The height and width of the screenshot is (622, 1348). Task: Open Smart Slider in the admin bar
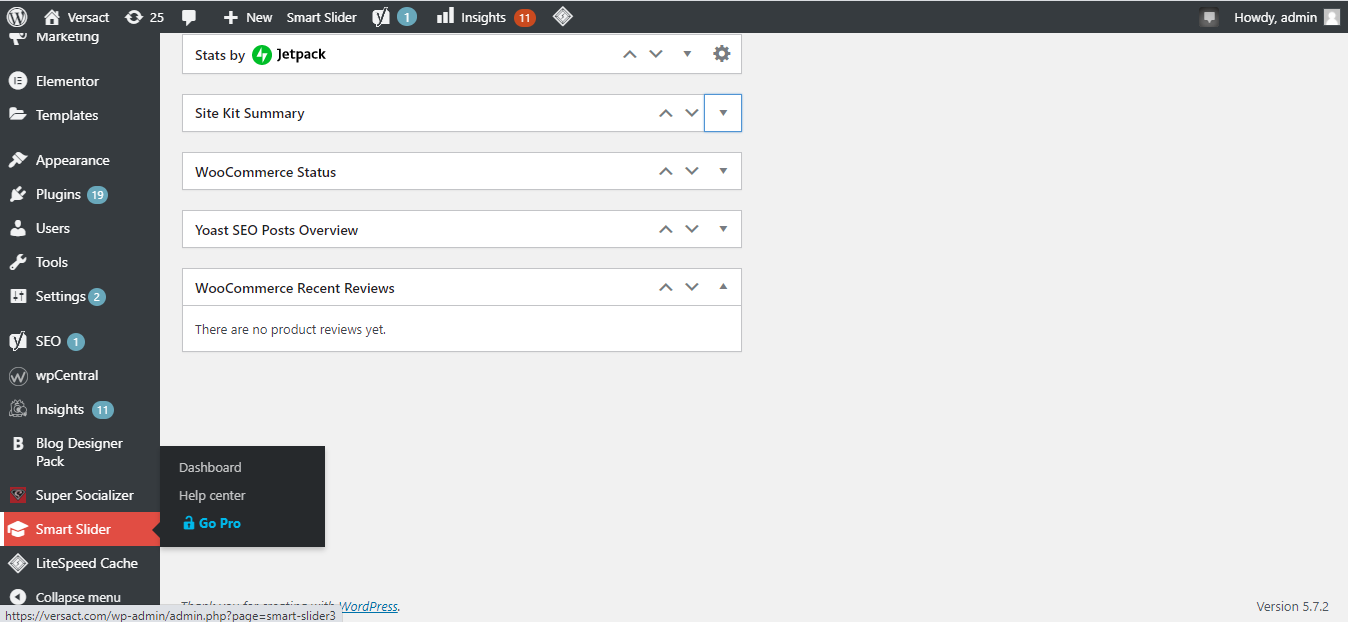pyautogui.click(x=321, y=17)
